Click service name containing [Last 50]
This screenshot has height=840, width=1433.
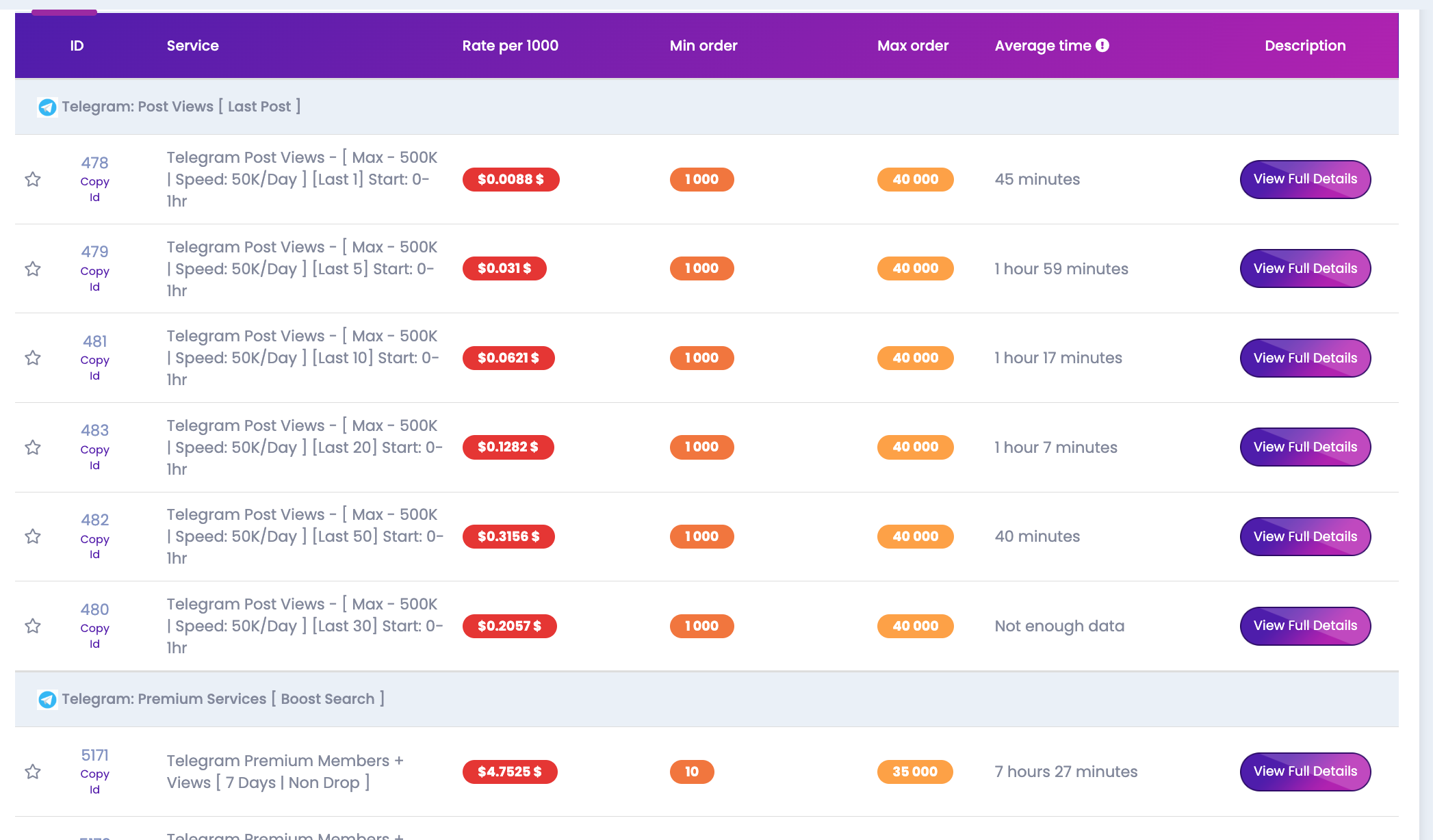coord(305,536)
